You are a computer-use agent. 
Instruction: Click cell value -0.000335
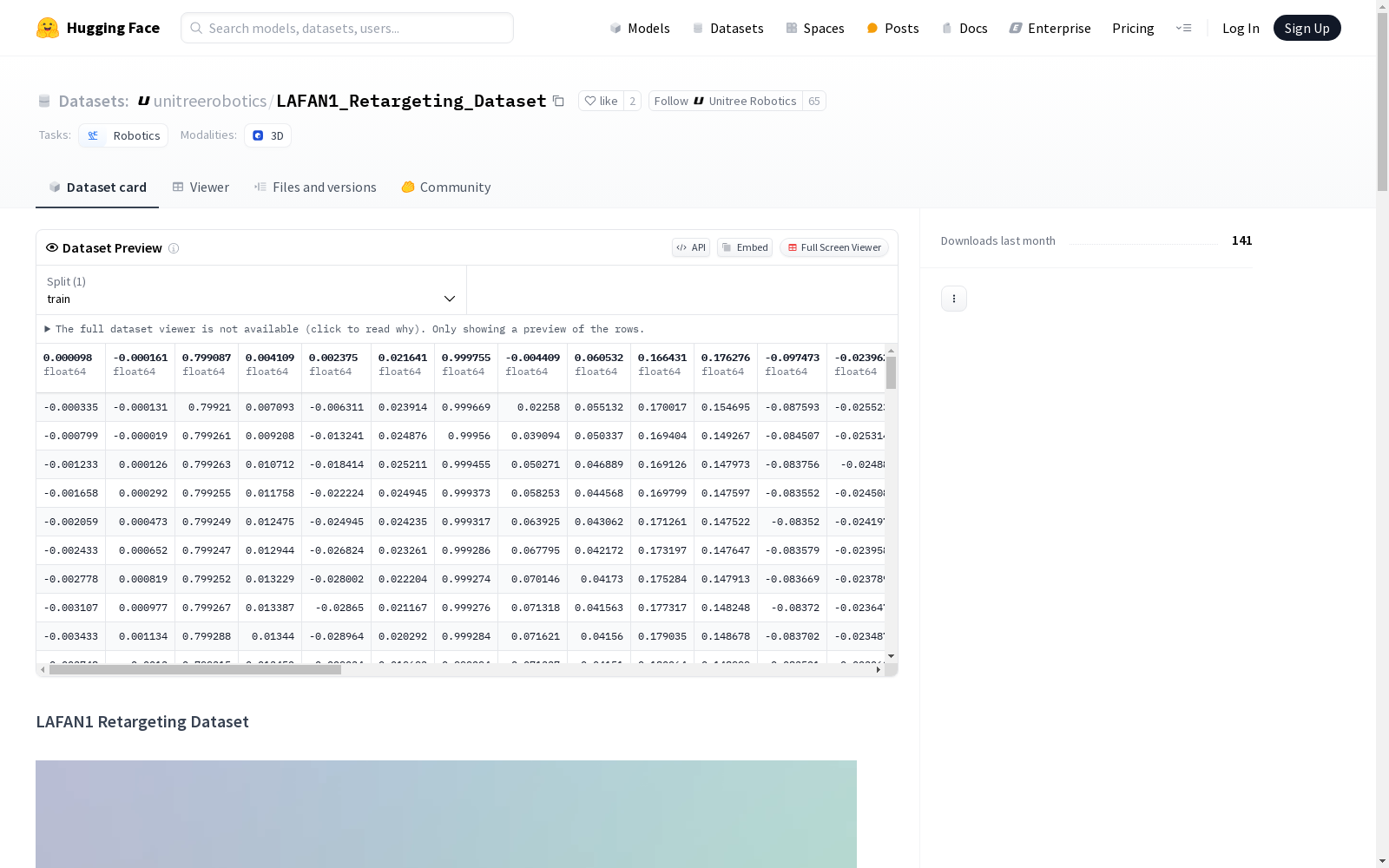71,407
